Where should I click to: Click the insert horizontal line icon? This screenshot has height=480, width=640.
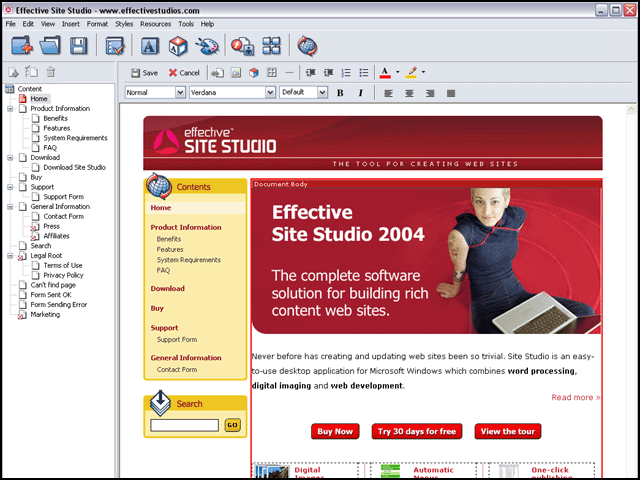coord(289,73)
